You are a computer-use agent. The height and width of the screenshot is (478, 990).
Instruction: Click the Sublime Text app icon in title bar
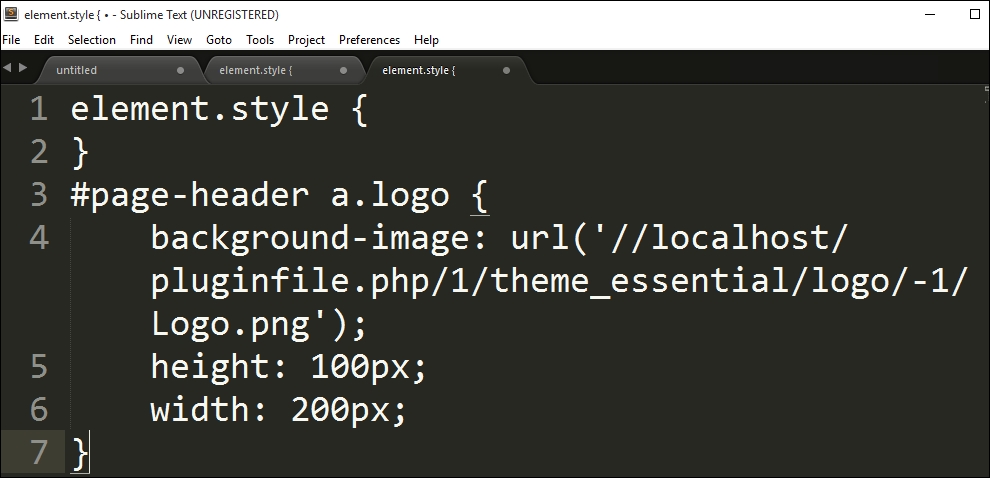(11, 14)
